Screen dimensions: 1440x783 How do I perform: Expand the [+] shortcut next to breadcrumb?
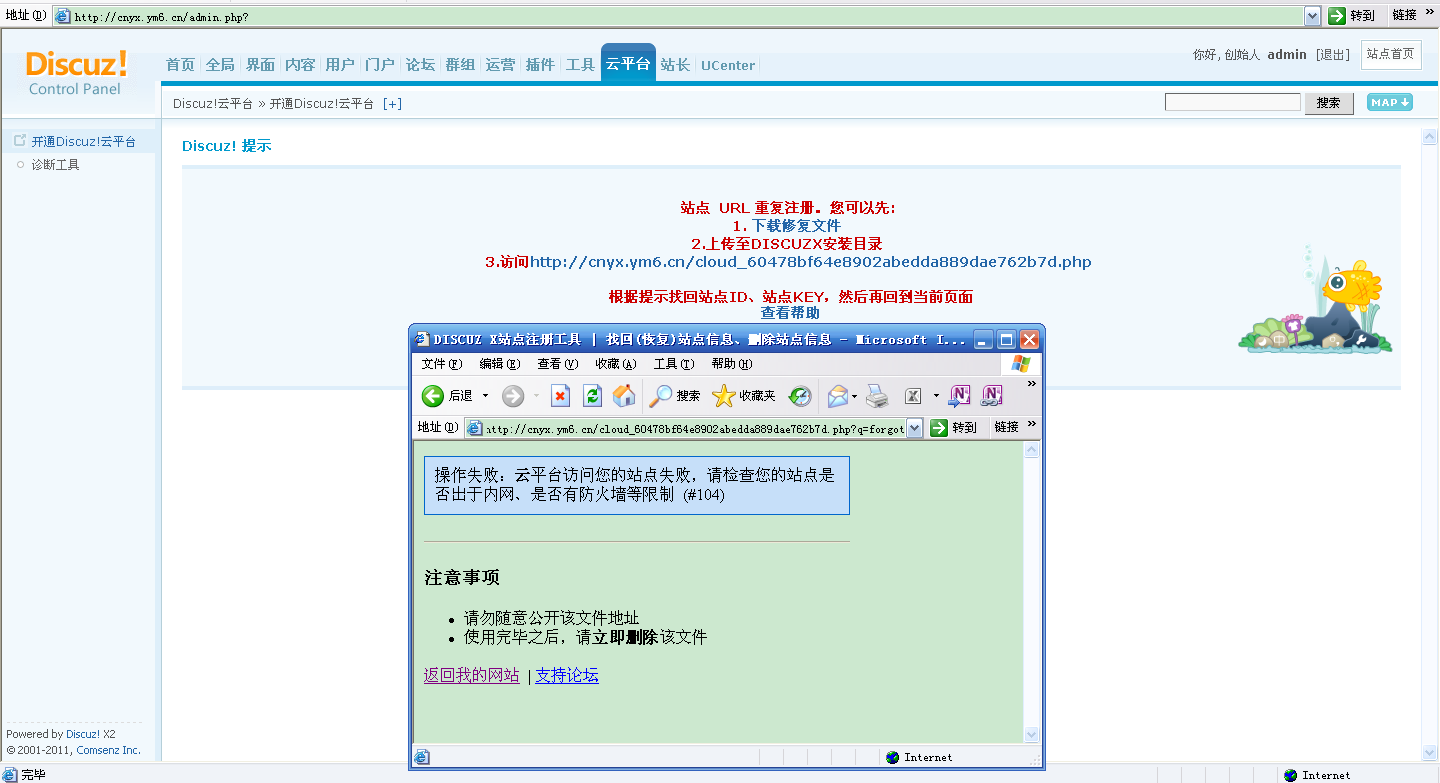(x=392, y=103)
